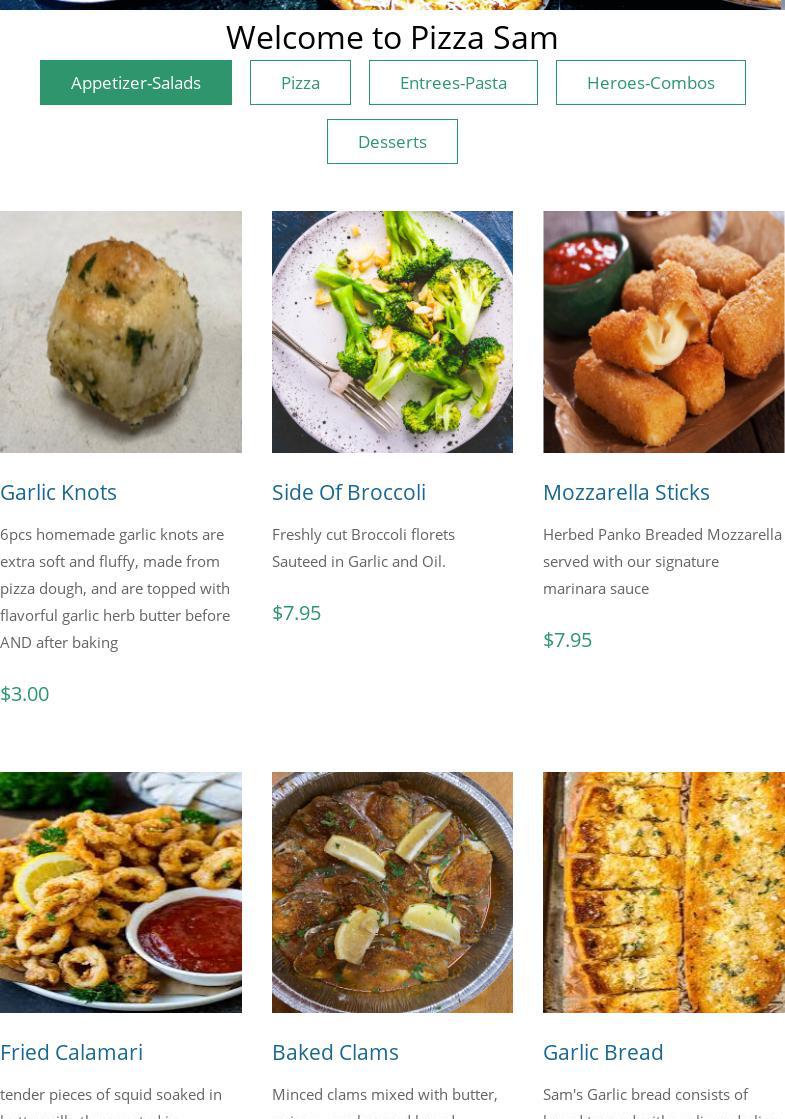Click the Garlic Knots photo
The image size is (785, 1119).
[121, 332]
